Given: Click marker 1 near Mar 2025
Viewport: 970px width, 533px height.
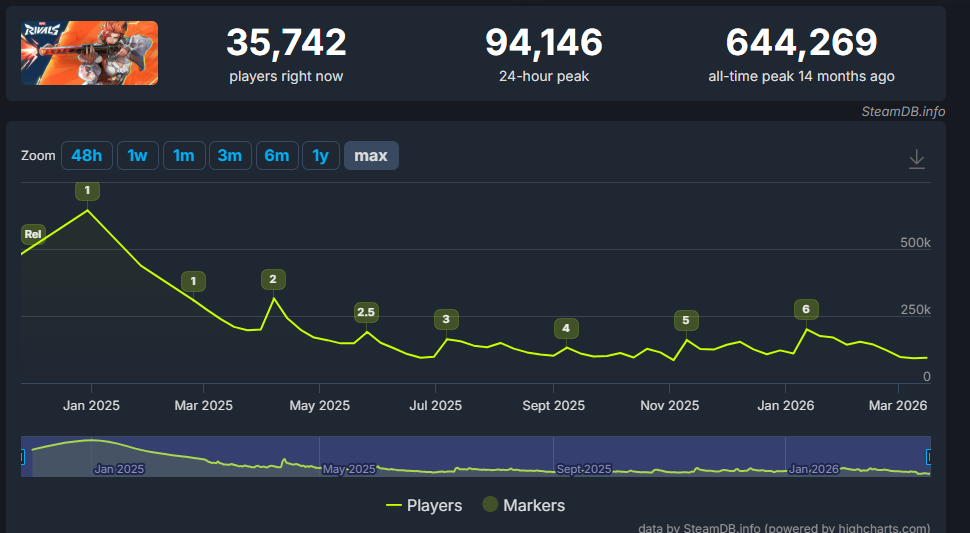Looking at the screenshot, I should [x=193, y=281].
